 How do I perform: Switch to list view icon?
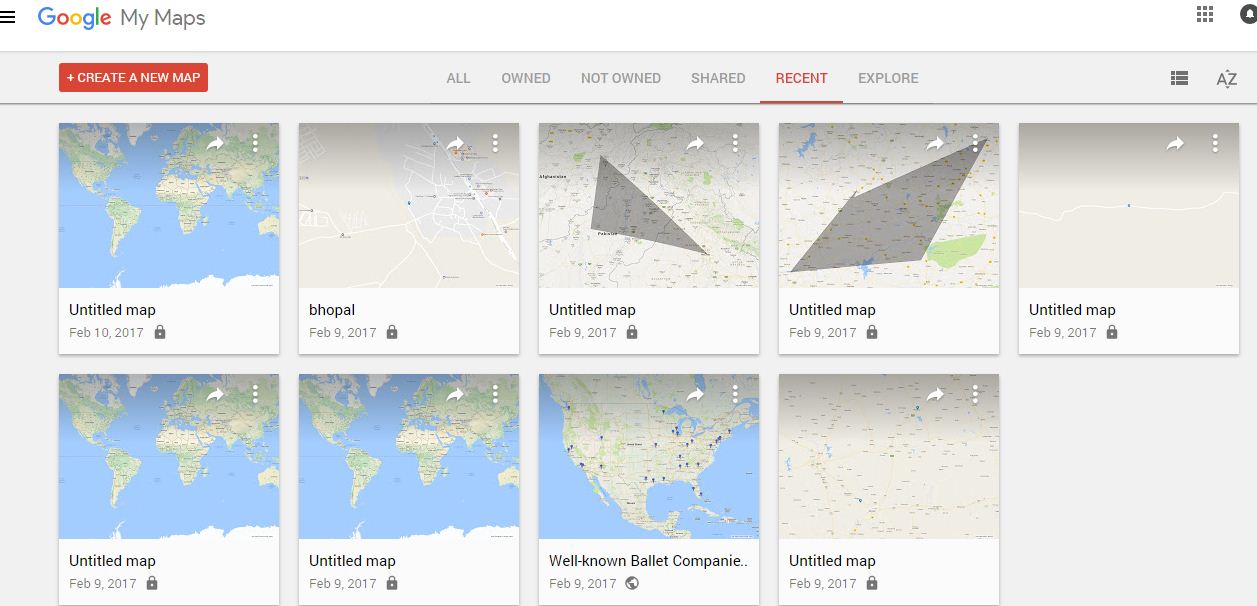[1179, 78]
